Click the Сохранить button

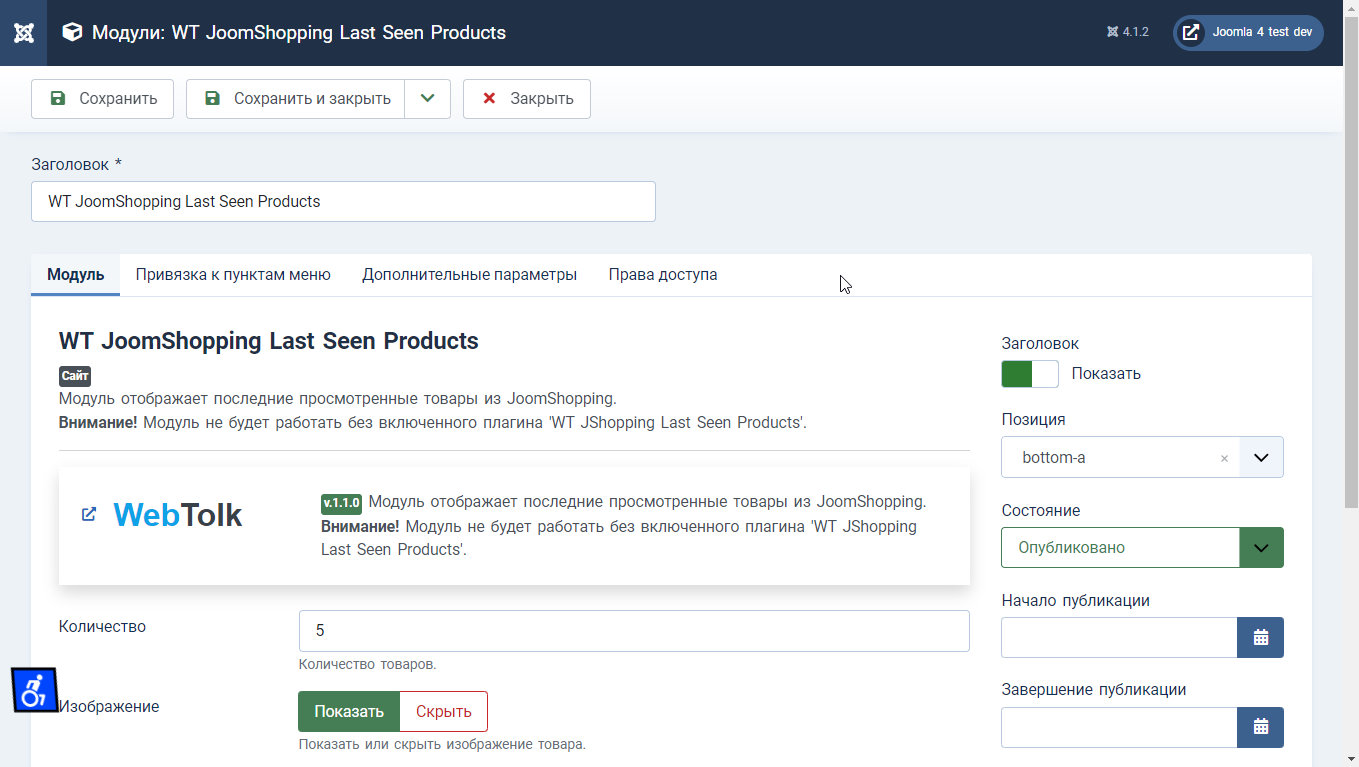[x=103, y=99]
